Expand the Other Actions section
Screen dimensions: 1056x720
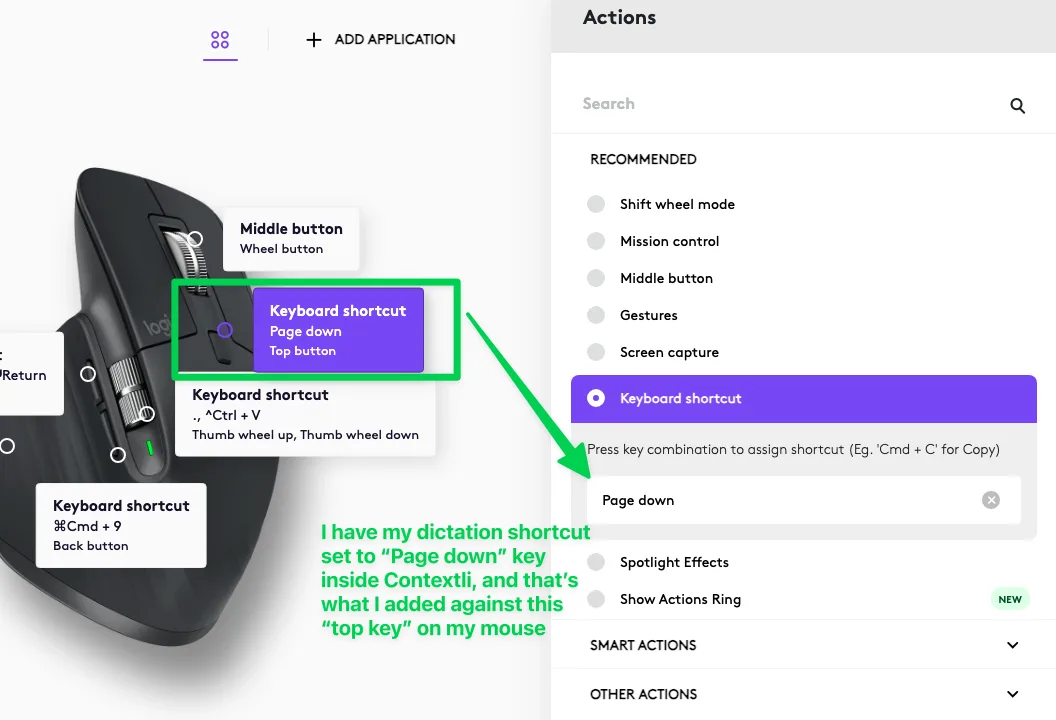pyautogui.click(x=803, y=694)
